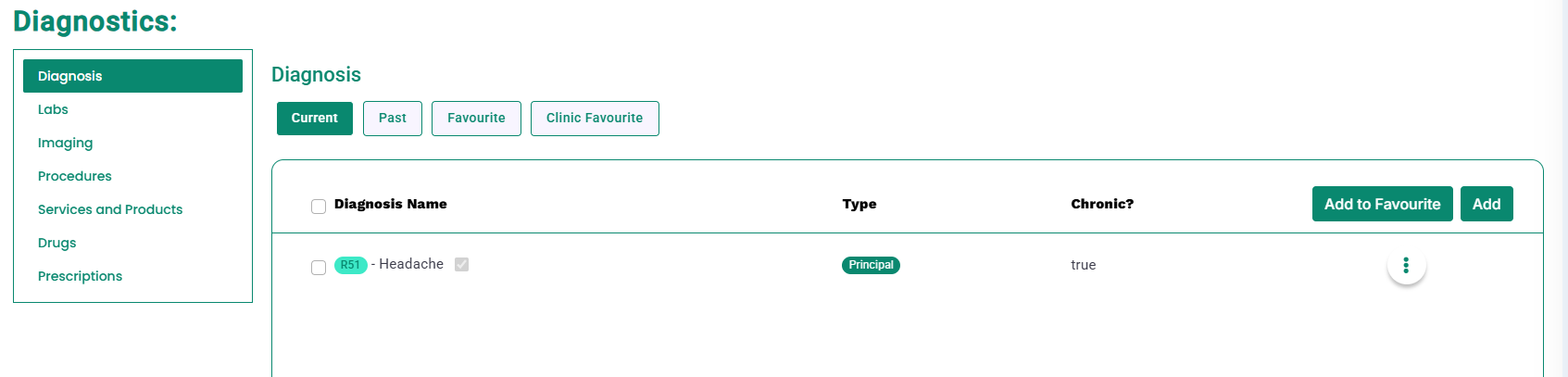Open the Clinic Favourite tab
Viewport: 1568px width, 377px height.
595,119
